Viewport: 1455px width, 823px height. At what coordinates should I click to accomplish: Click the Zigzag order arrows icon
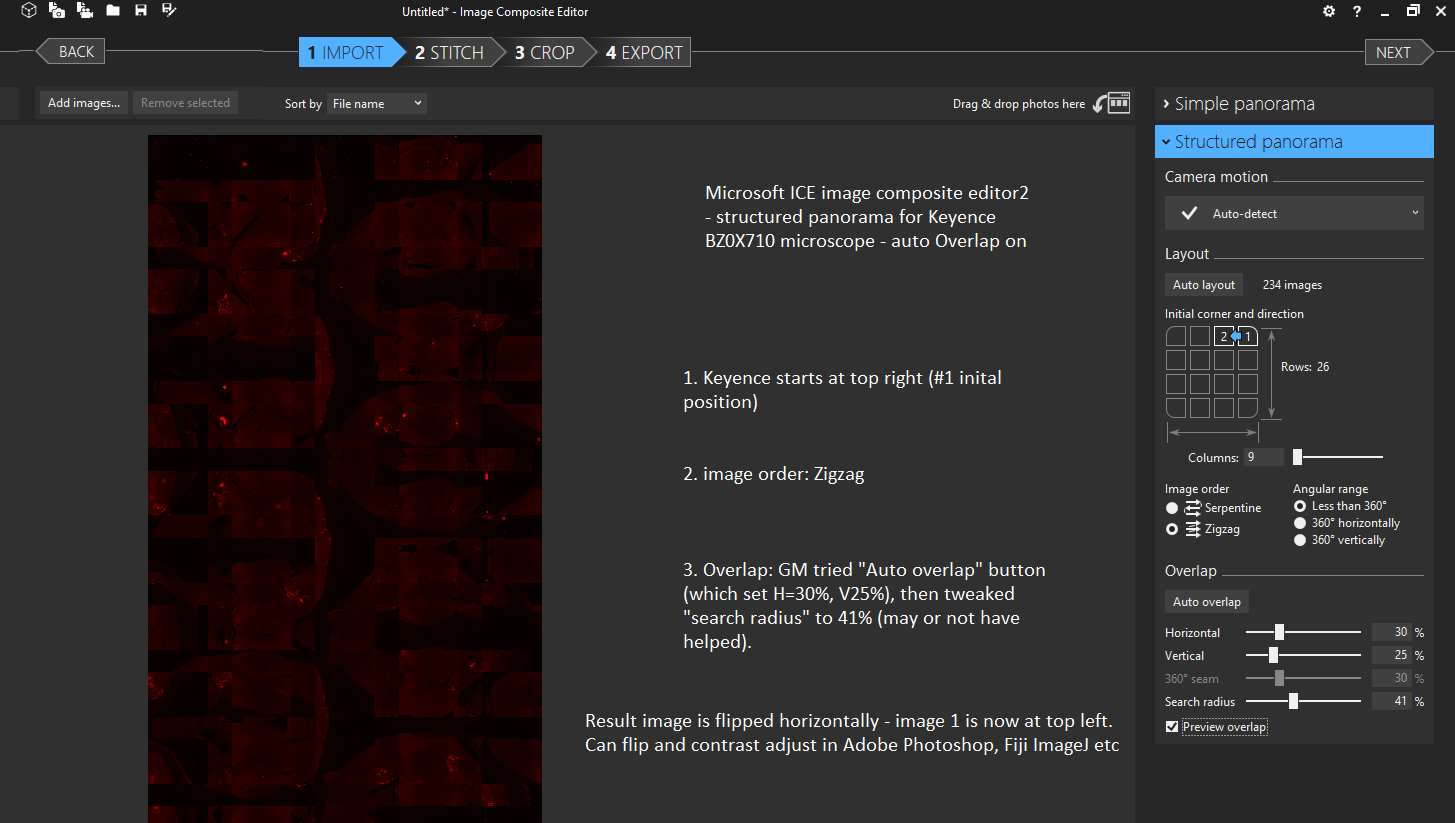1192,529
